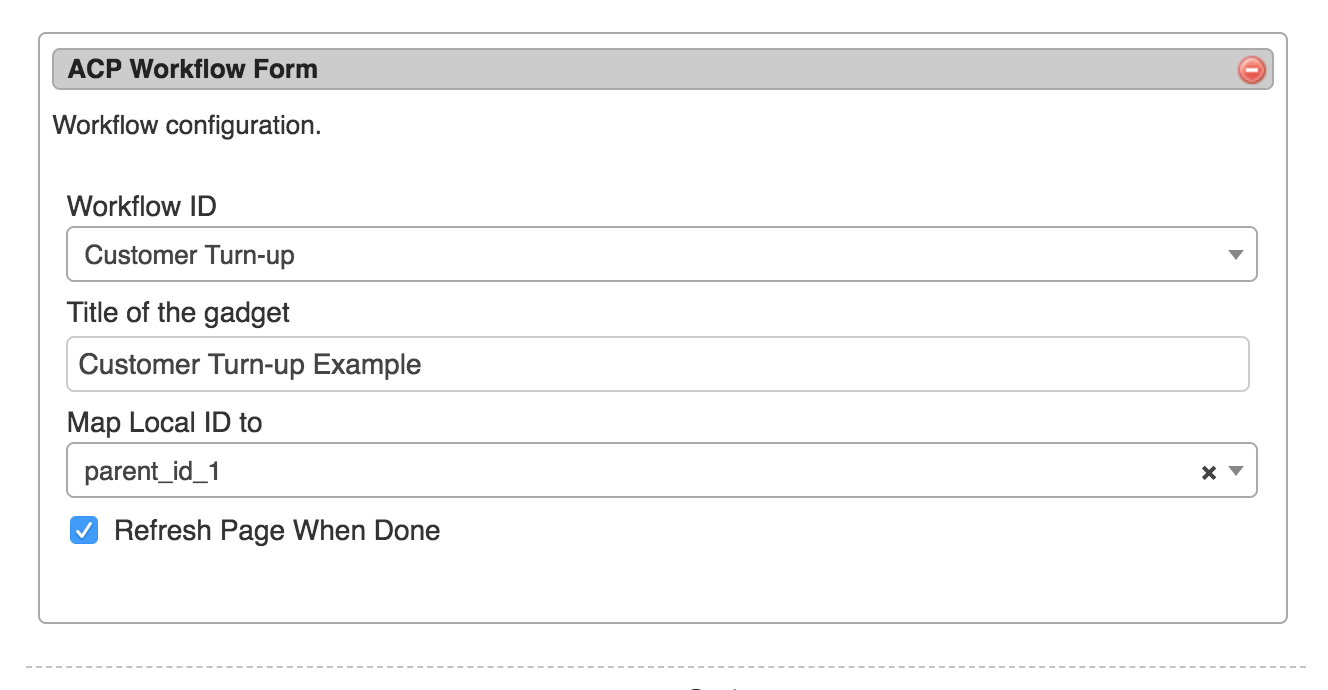Click the dashed divider line below the form
The image size is (1328, 690).
[664, 666]
